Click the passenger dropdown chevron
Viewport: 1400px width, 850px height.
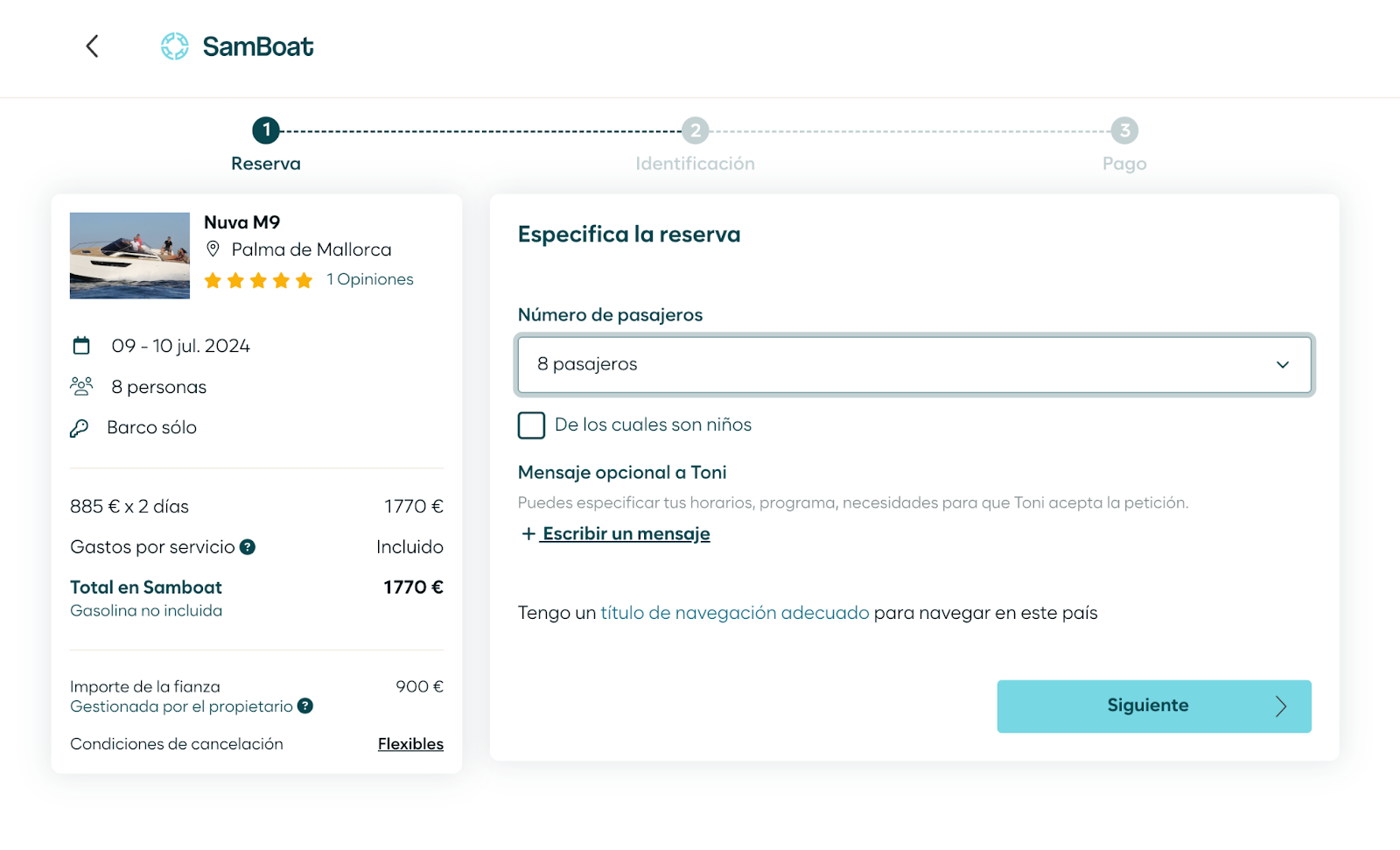[x=1283, y=365]
